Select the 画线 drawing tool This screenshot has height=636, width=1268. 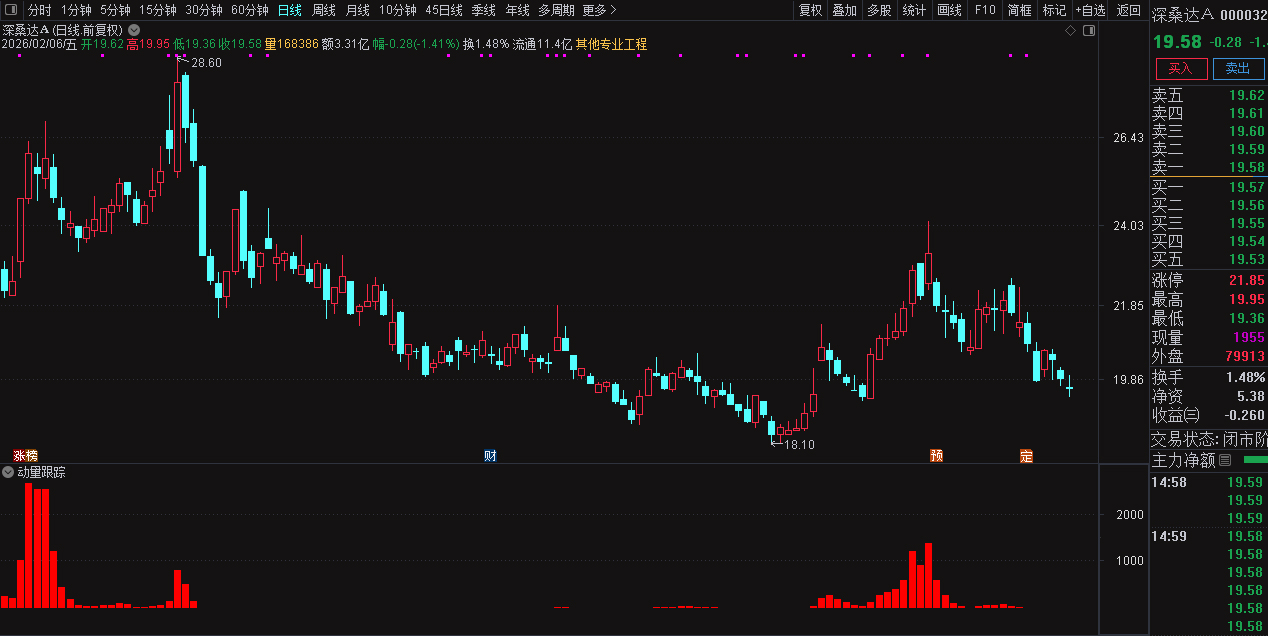coord(947,10)
